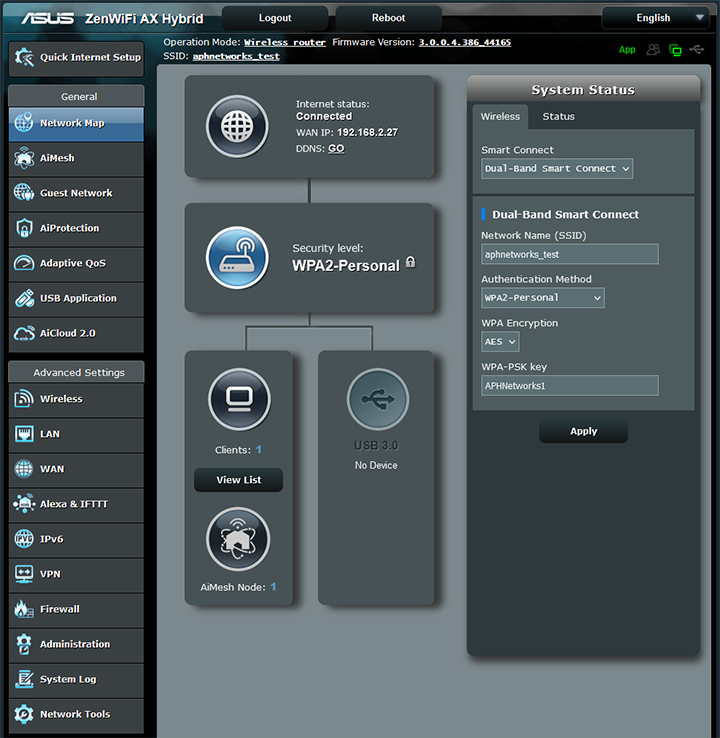Expand the Authentication Method dropdown
Viewport: 720px width, 738px height.
[543, 298]
